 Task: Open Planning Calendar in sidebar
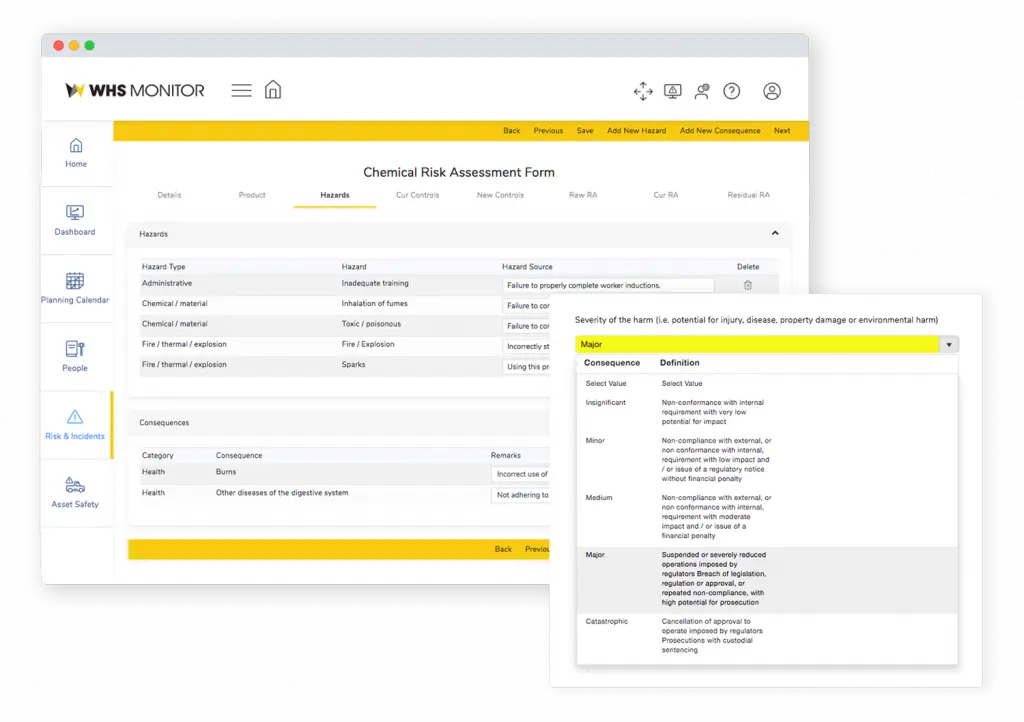[x=75, y=288]
